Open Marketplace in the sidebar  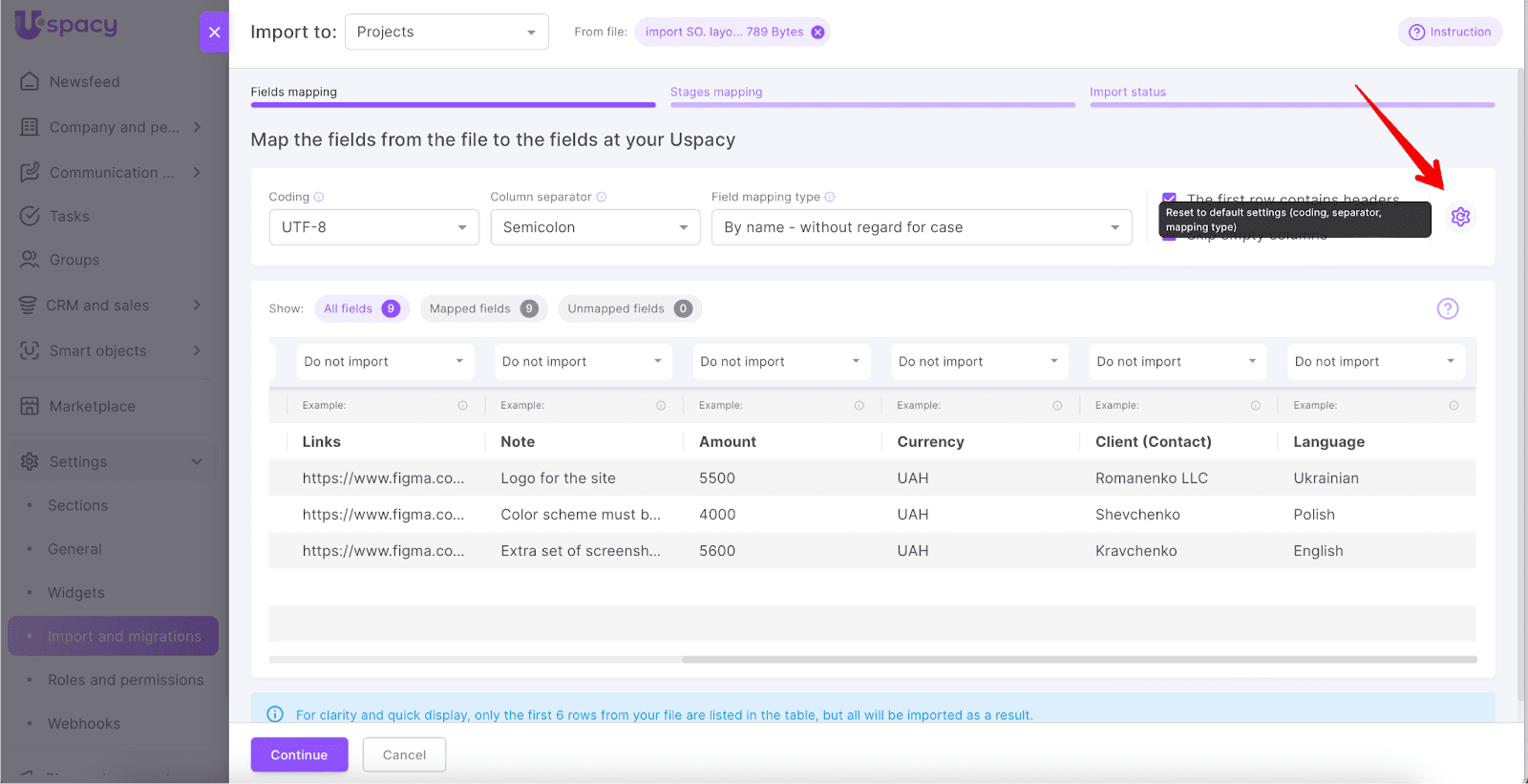pyautogui.click(x=92, y=406)
